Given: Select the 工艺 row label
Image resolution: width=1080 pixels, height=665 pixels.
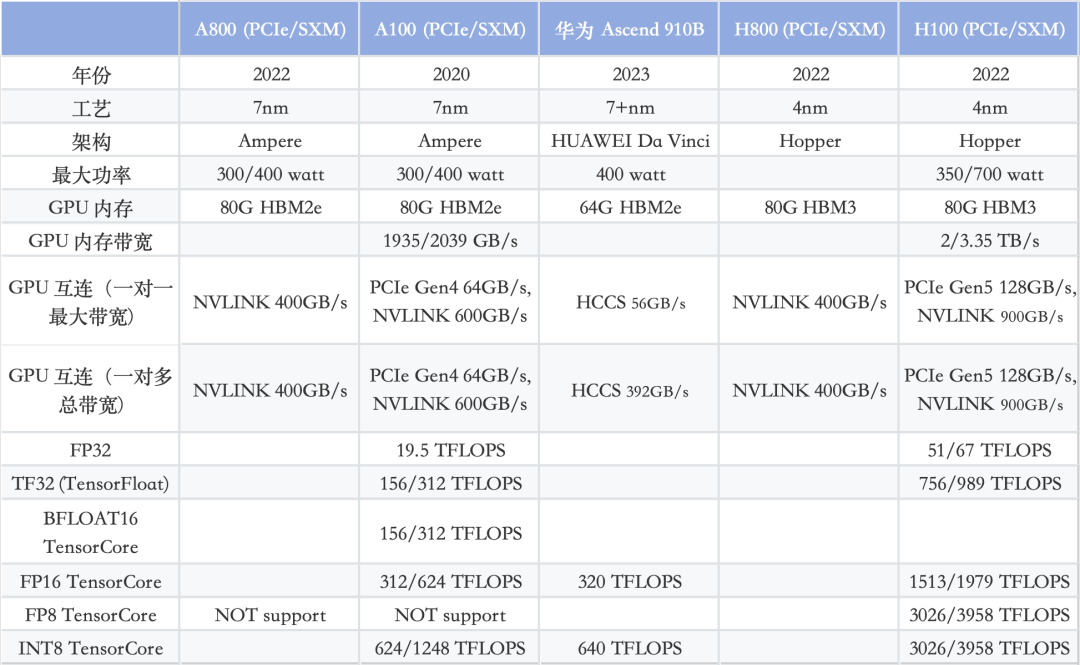Looking at the screenshot, I should click(x=91, y=108).
